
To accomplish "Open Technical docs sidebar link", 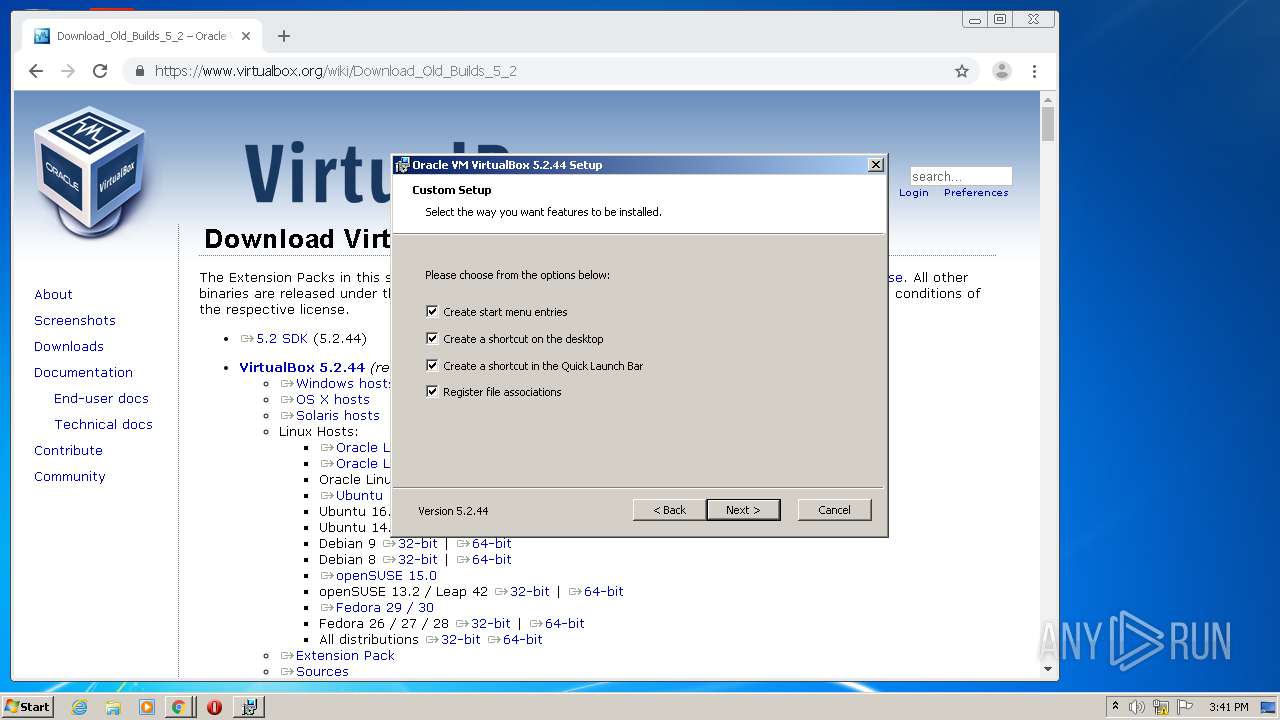I will pyautogui.click(x=103, y=425).
